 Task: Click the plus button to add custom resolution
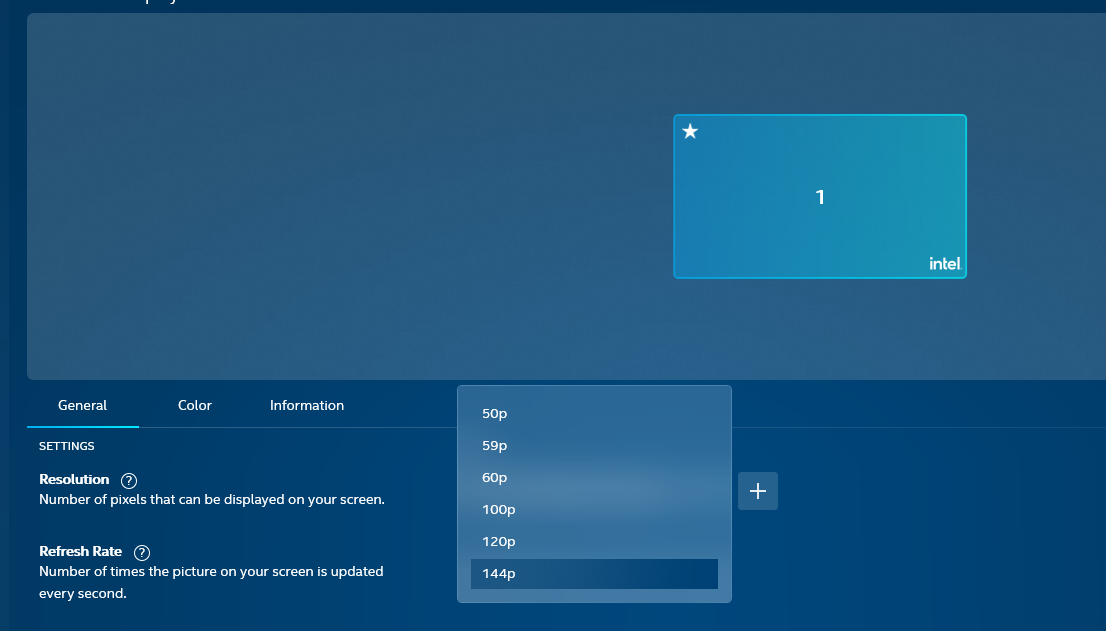click(x=758, y=491)
